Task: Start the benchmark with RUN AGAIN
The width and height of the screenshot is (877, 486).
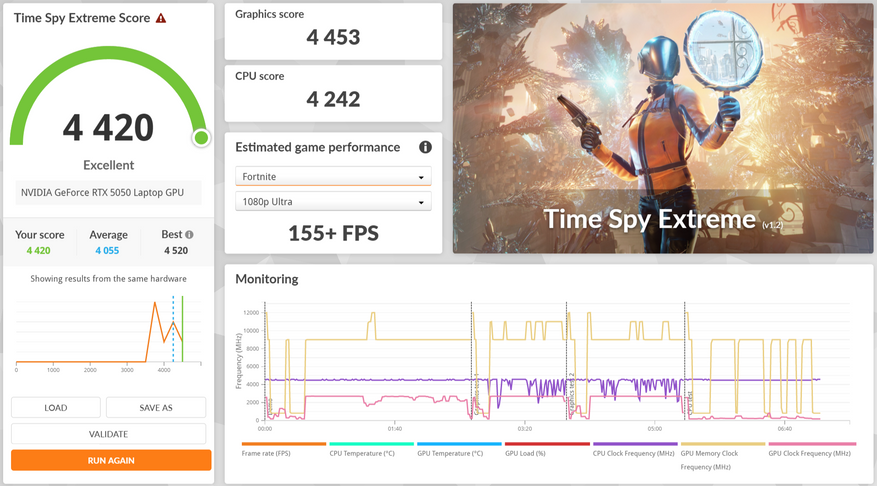Action: (111, 460)
